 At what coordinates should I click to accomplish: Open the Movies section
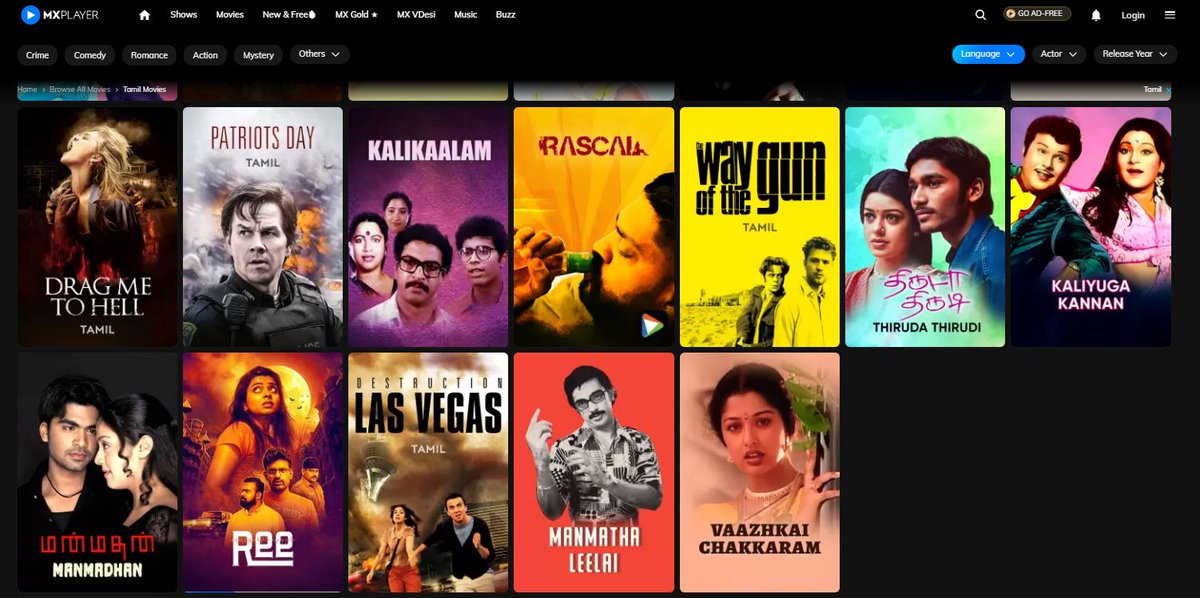point(230,15)
